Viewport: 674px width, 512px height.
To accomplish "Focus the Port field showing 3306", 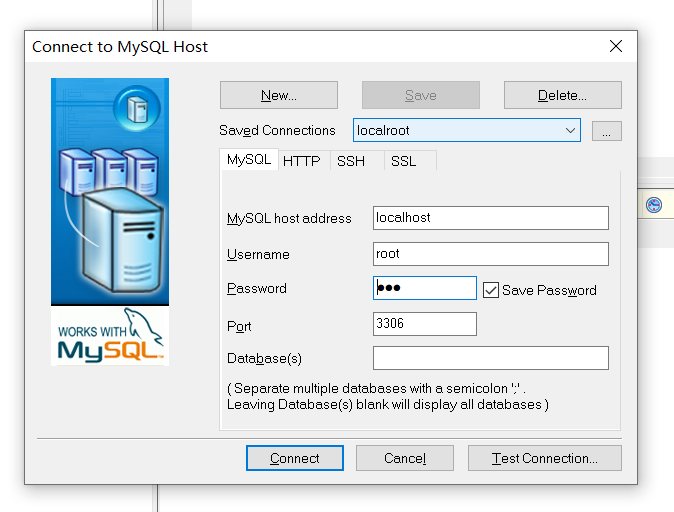I will click(x=425, y=324).
